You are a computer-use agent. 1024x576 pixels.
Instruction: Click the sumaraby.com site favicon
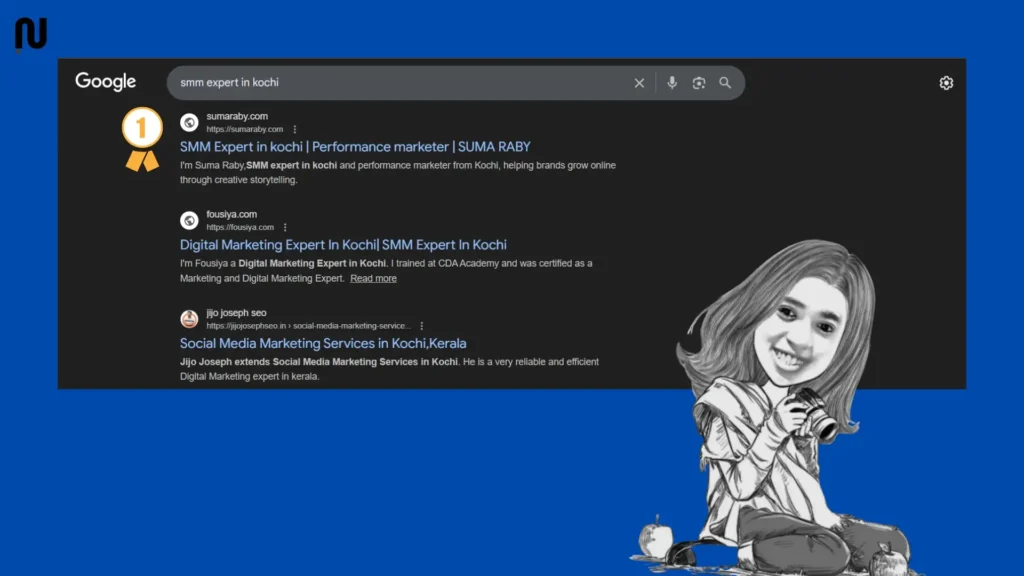(x=189, y=122)
